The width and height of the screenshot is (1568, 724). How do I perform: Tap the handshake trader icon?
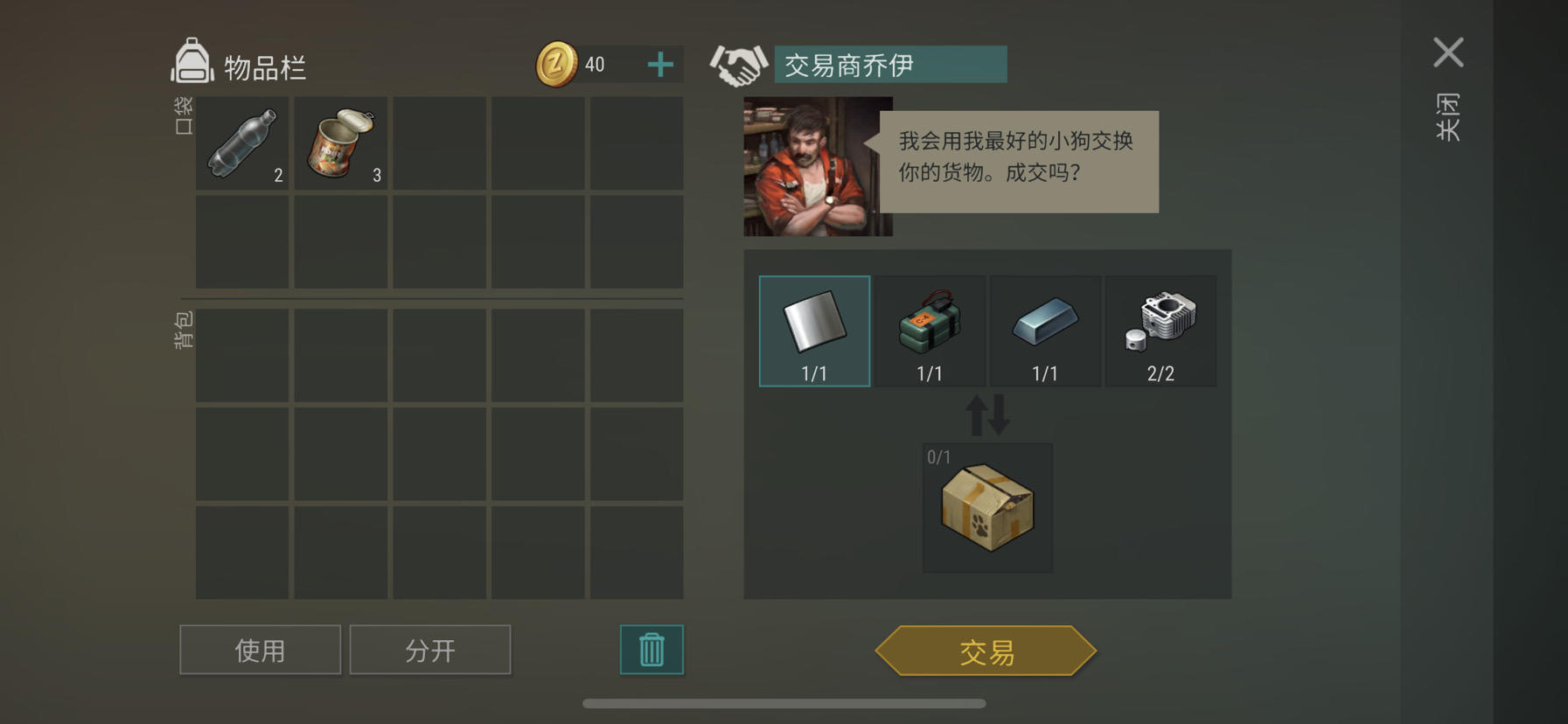[739, 65]
